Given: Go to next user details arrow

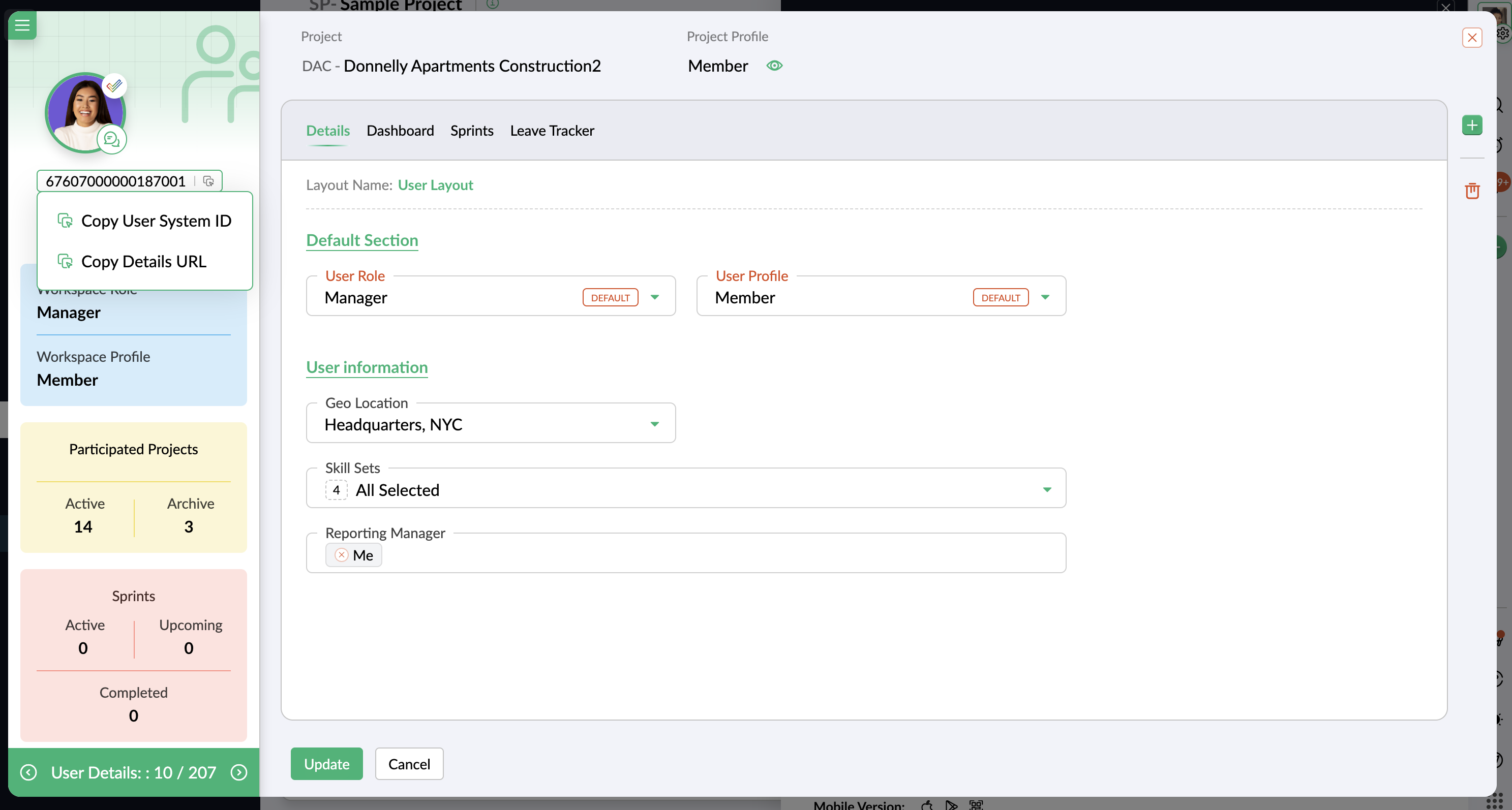Looking at the screenshot, I should pyautogui.click(x=239, y=772).
